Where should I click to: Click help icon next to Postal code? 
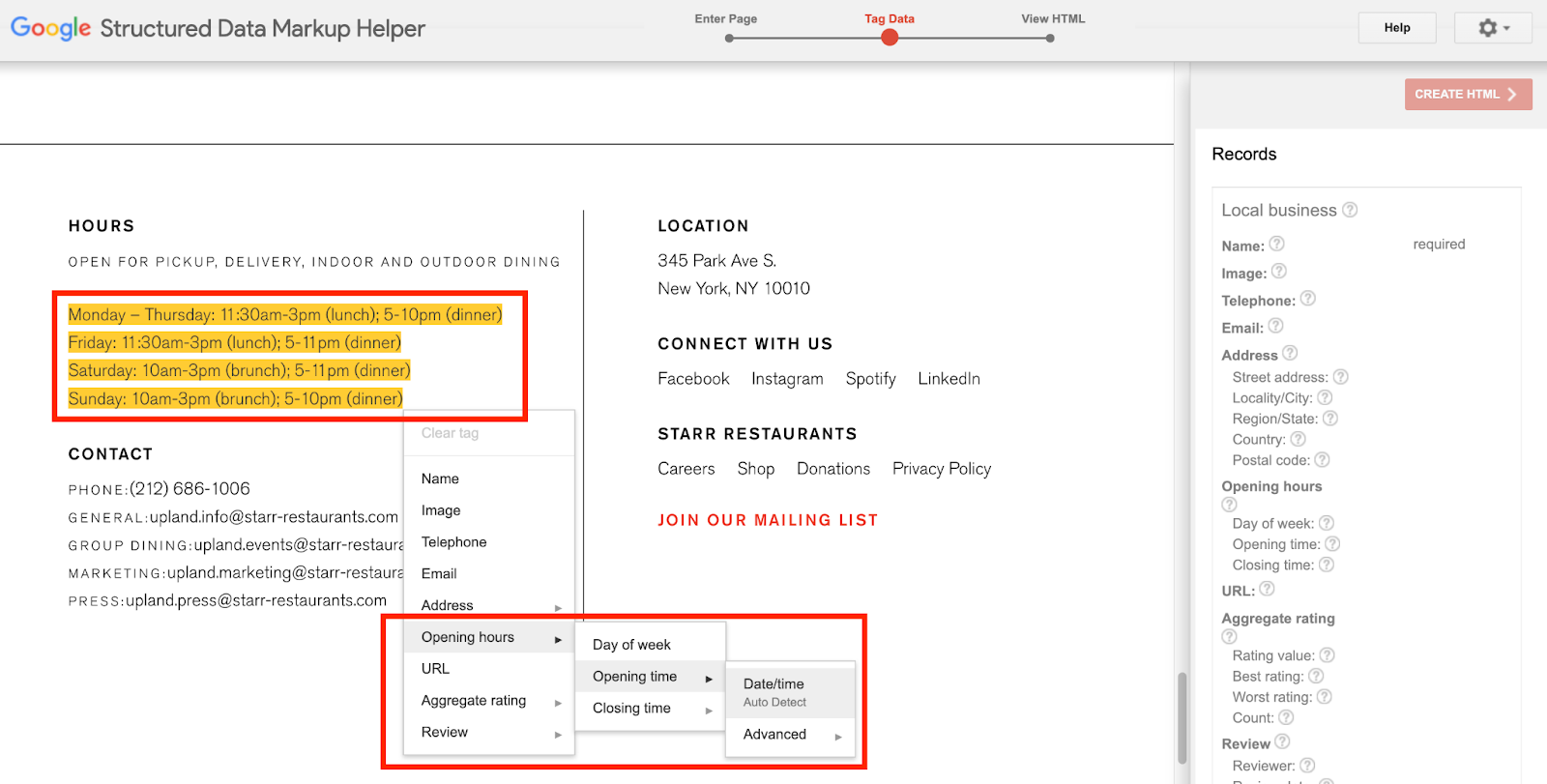tap(1322, 460)
